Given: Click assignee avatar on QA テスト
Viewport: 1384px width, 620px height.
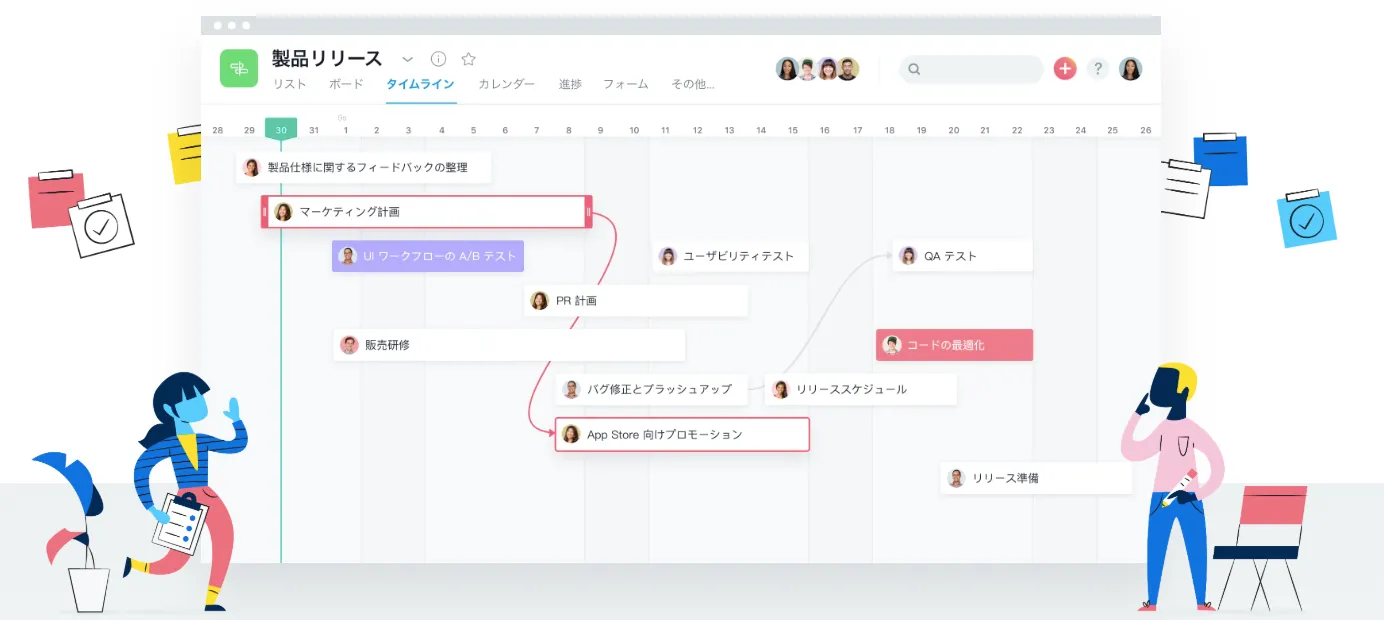Looking at the screenshot, I should [x=908, y=256].
